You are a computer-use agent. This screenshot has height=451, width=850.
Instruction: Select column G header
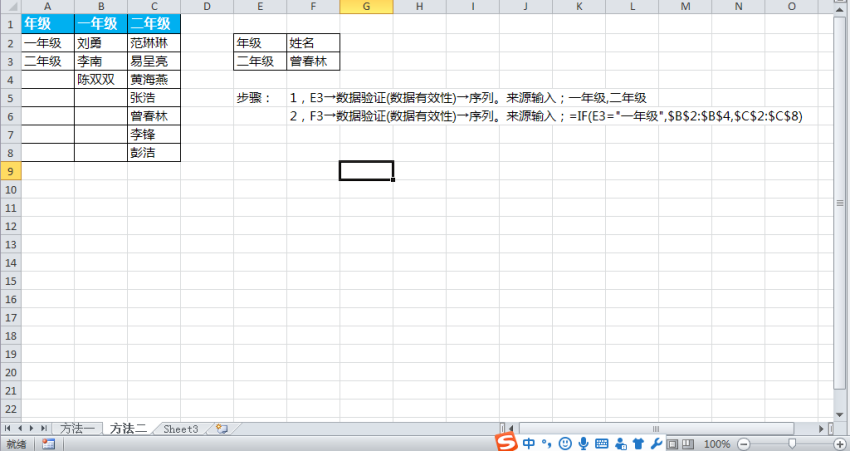point(366,7)
